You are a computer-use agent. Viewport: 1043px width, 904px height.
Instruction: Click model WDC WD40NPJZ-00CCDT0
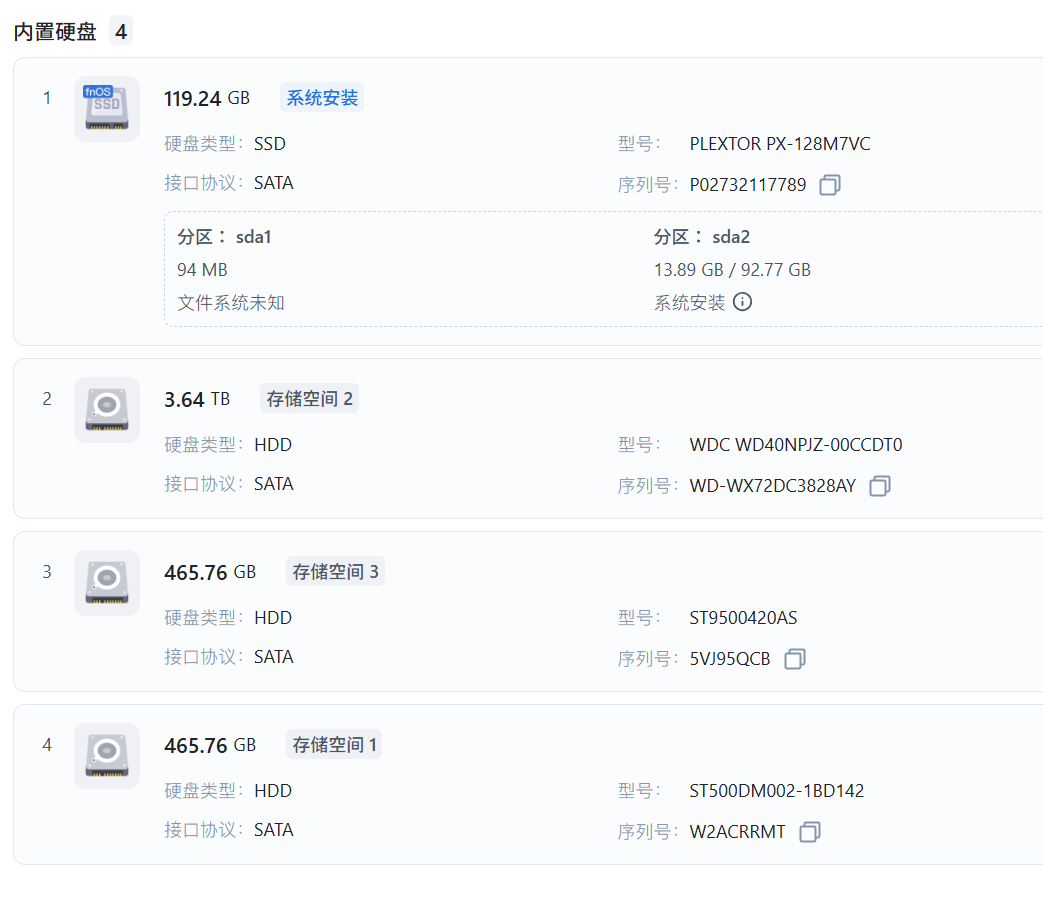[x=796, y=444]
